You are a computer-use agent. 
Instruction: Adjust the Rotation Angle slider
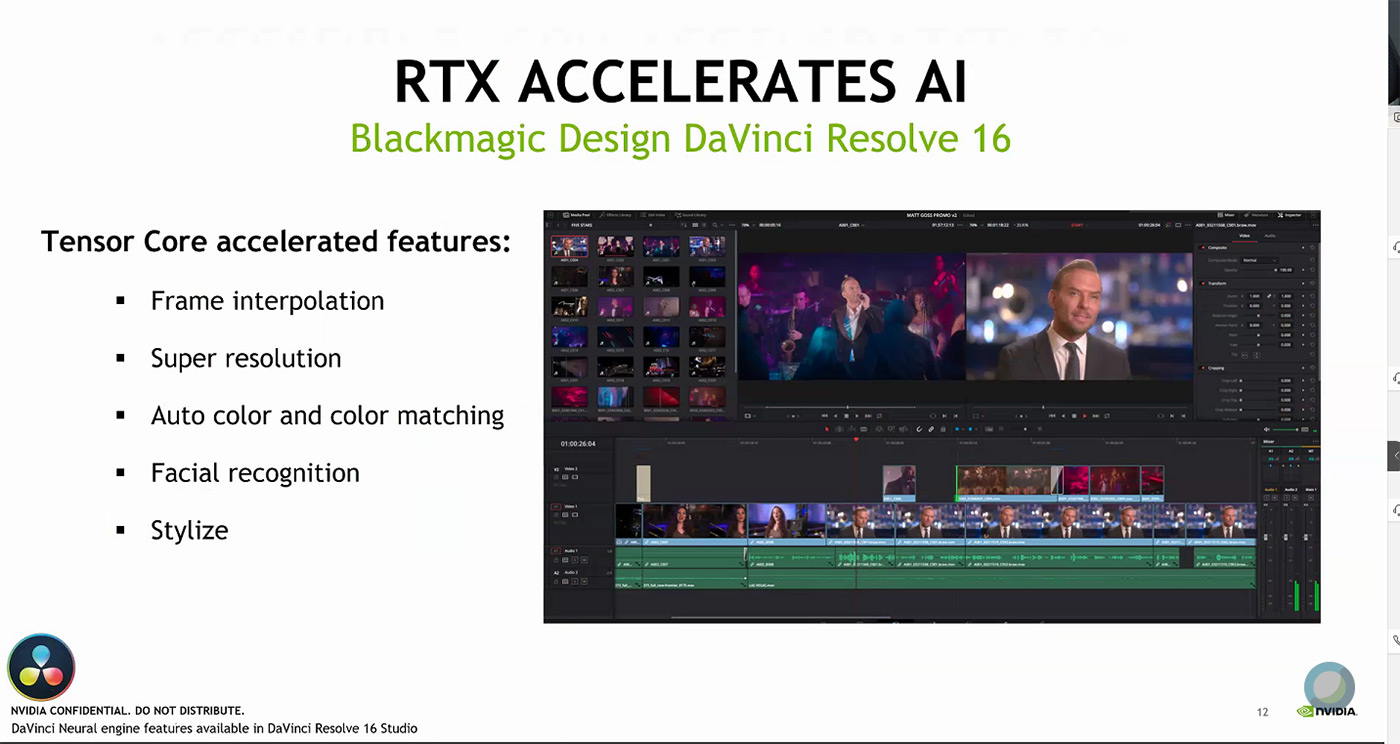point(1258,315)
